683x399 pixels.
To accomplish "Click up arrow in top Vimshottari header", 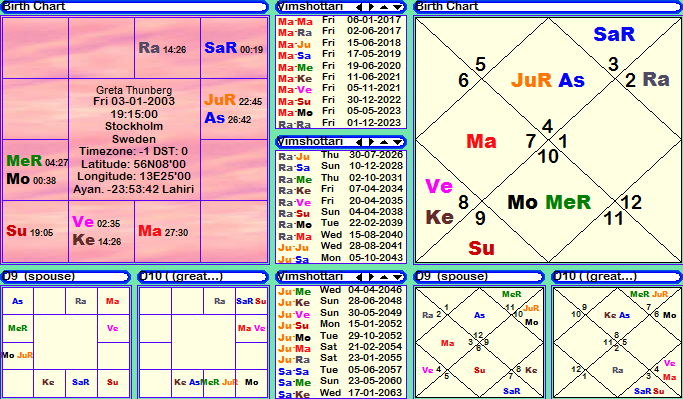I will [384, 7].
